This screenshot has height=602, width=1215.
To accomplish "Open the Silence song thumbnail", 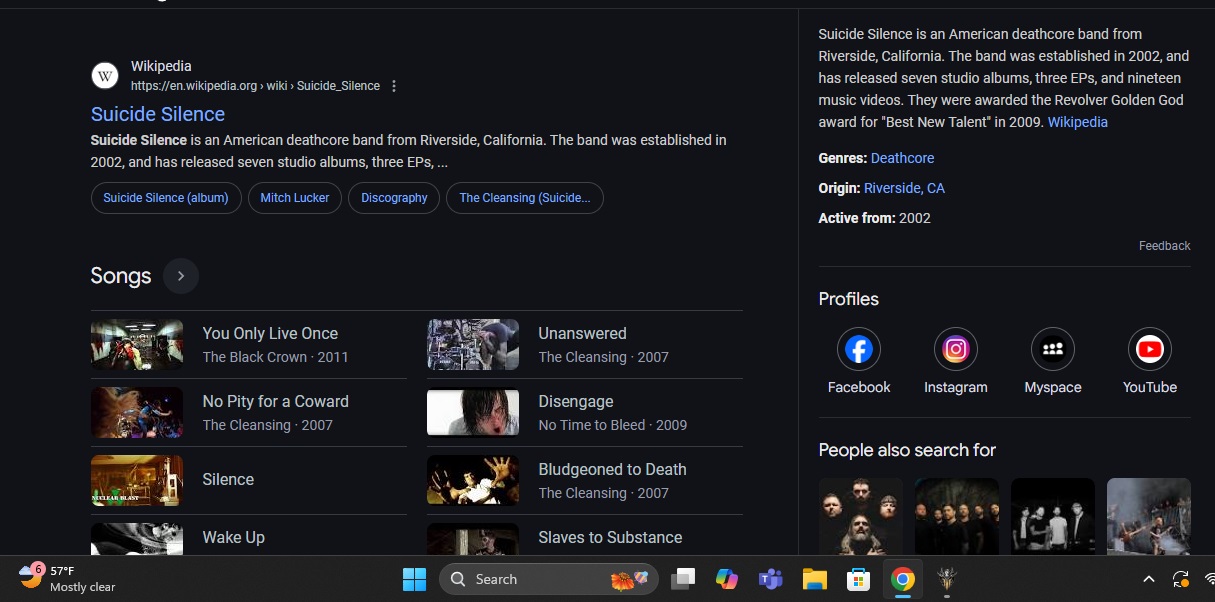I will [x=137, y=481].
